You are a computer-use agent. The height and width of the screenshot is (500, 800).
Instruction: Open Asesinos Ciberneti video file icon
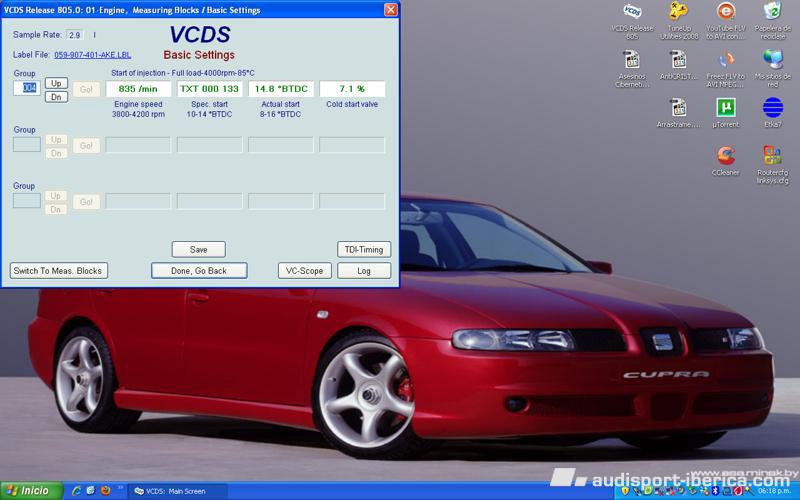click(632, 69)
